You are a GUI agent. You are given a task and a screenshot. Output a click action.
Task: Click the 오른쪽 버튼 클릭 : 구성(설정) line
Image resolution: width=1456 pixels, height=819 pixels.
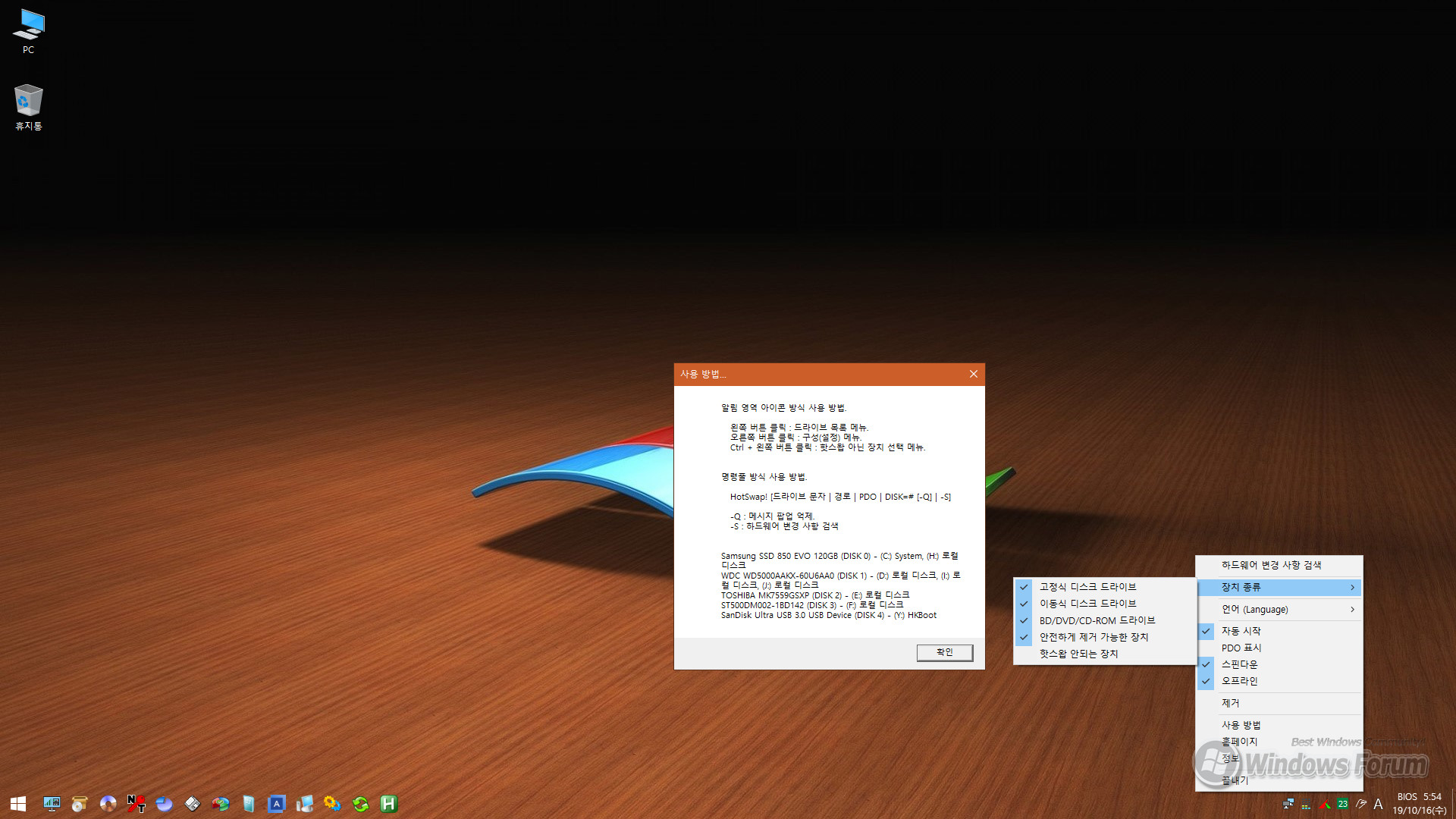tap(795, 438)
